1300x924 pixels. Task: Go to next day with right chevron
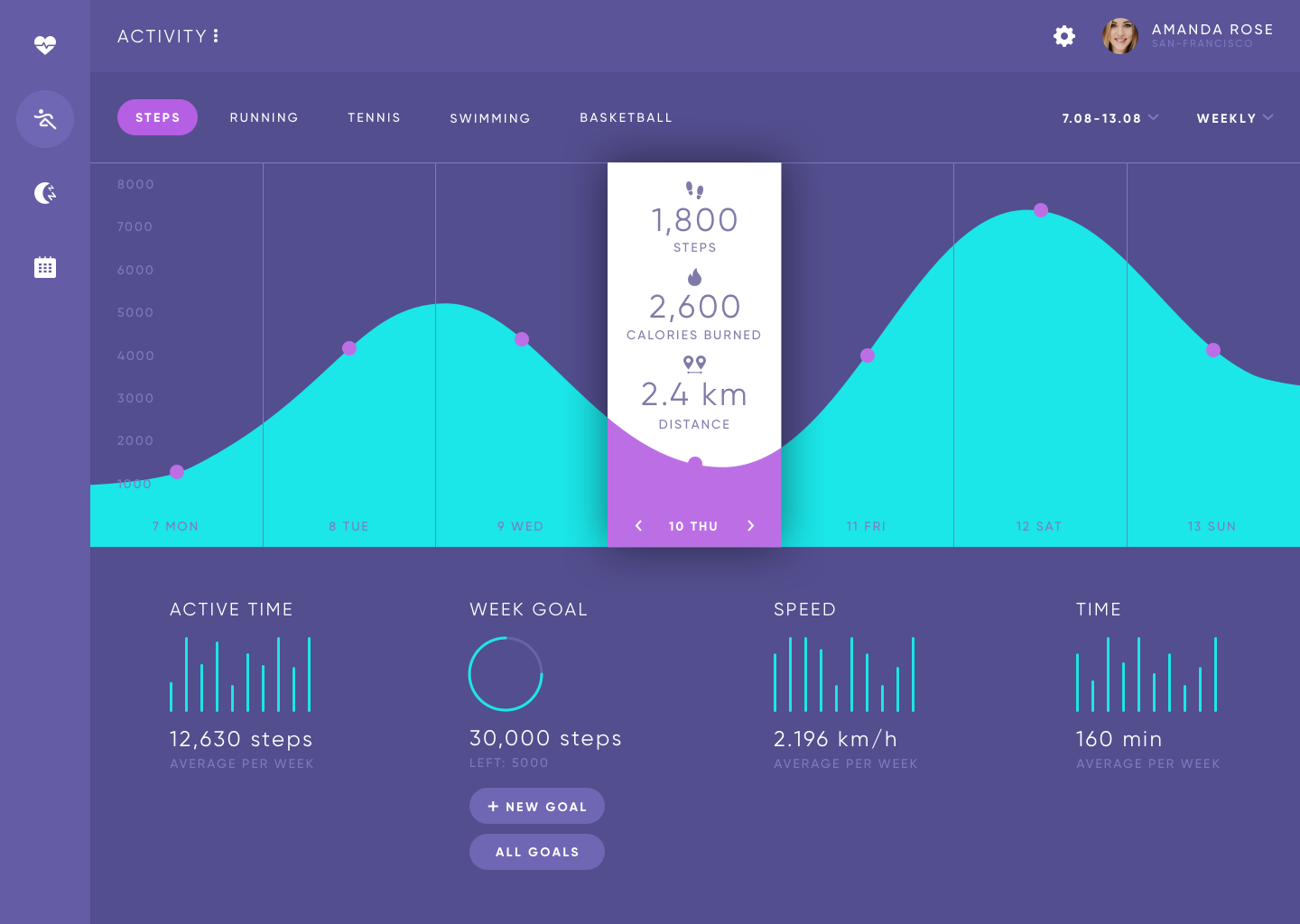pos(750,526)
